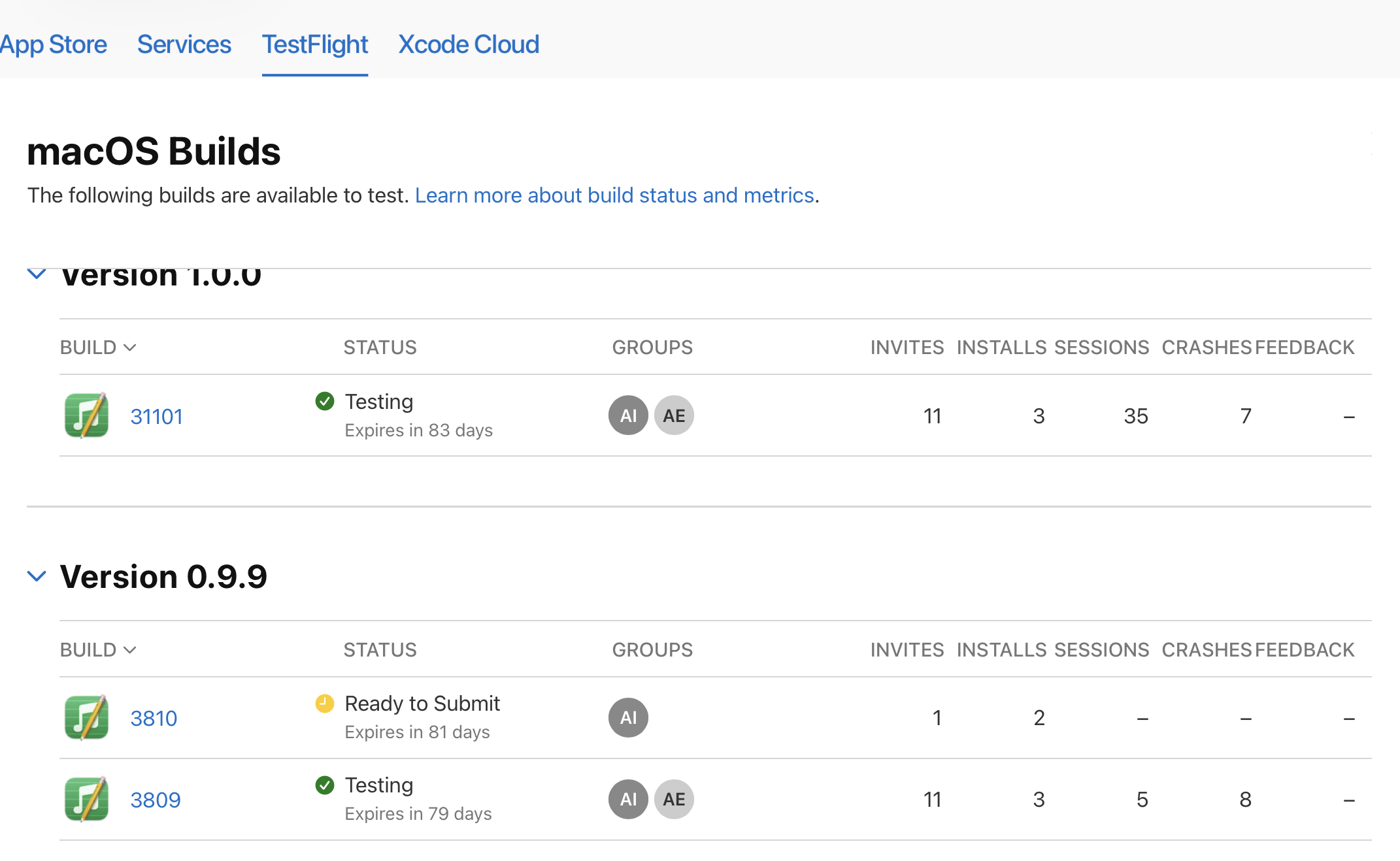This screenshot has width=1400, height=861.
Task: Click 'Expires in 83 days' text
Action: (418, 431)
